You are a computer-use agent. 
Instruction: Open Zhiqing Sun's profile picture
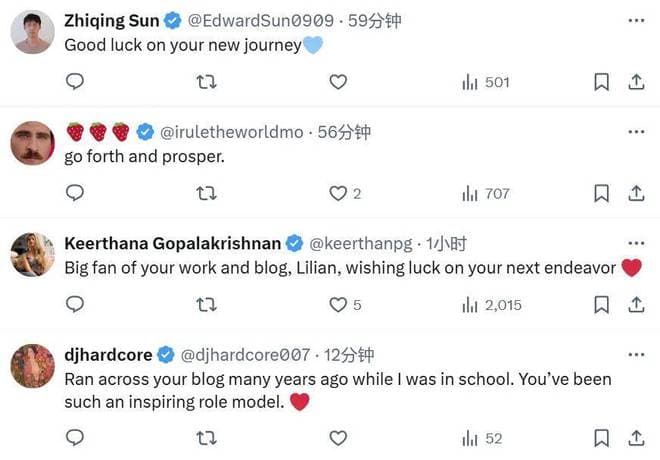click(32, 32)
